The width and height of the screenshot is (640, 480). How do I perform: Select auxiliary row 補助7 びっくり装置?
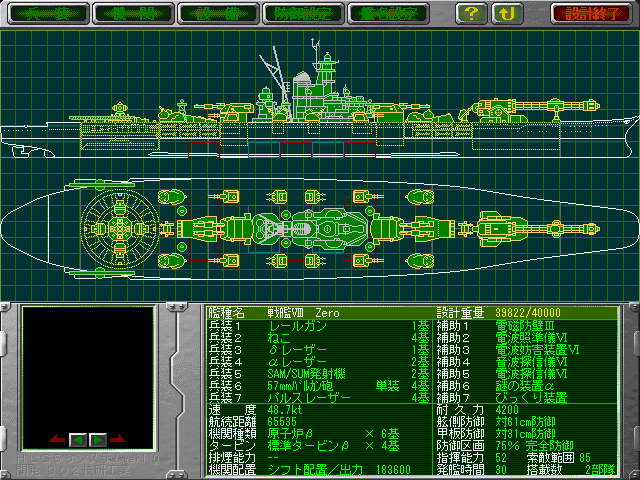[527, 397]
